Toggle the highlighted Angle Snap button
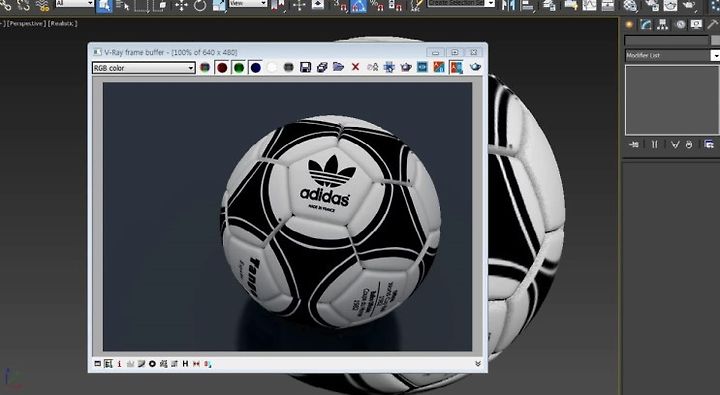 click(x=358, y=5)
